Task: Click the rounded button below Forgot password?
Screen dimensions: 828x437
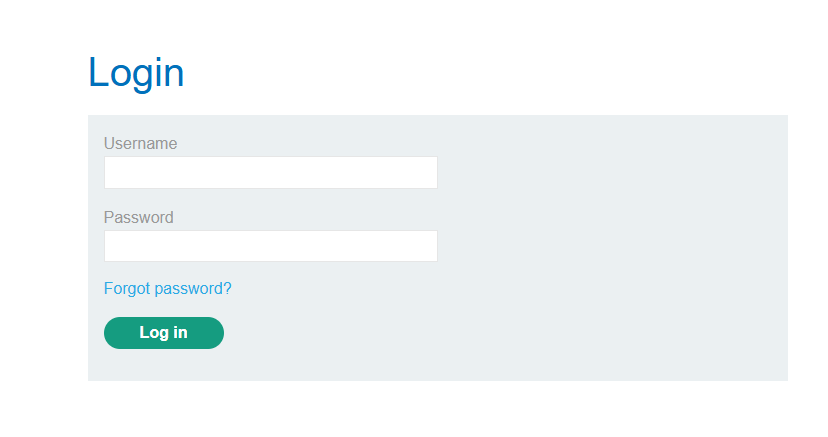Action: click(163, 333)
